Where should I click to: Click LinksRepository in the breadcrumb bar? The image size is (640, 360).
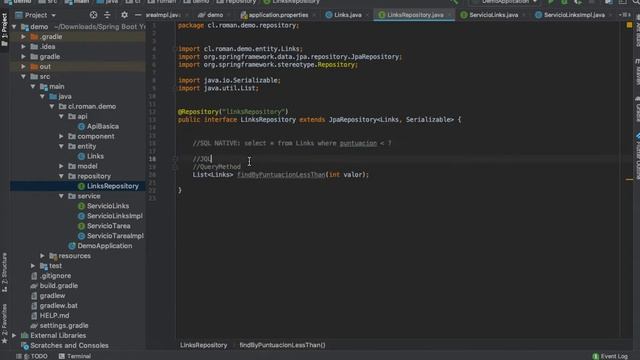pos(204,345)
